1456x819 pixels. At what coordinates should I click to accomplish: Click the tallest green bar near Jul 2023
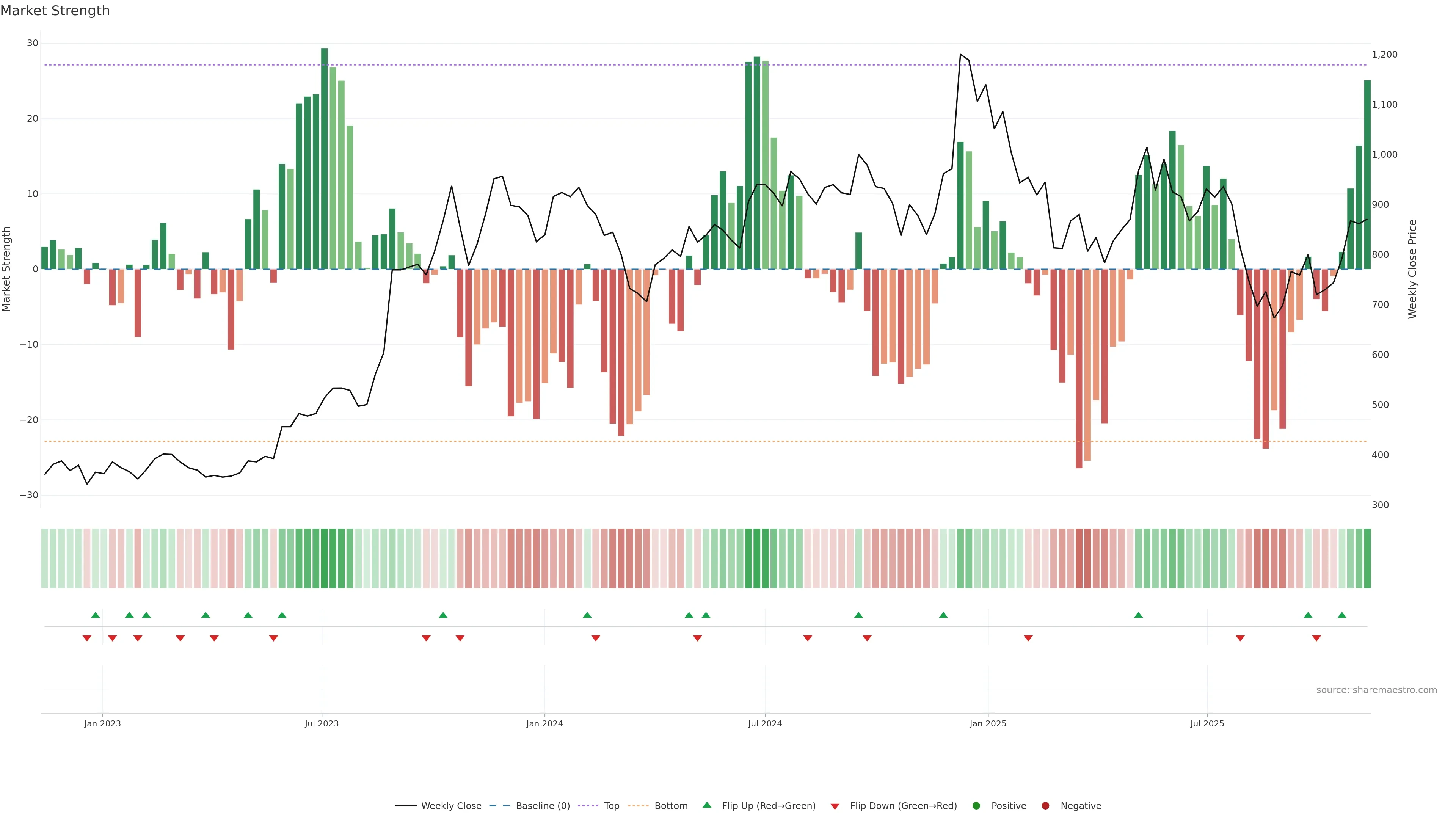(325, 158)
